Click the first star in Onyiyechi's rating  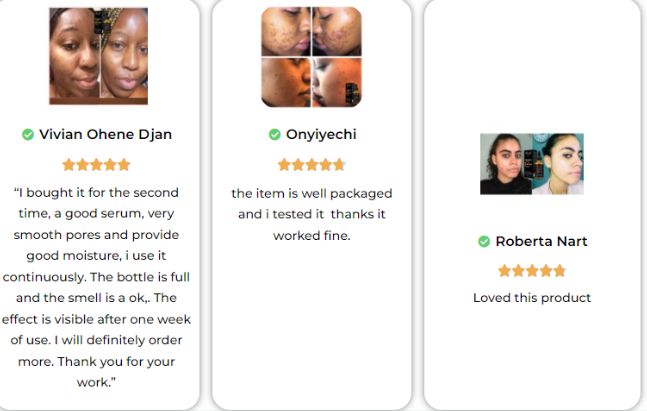click(284, 165)
